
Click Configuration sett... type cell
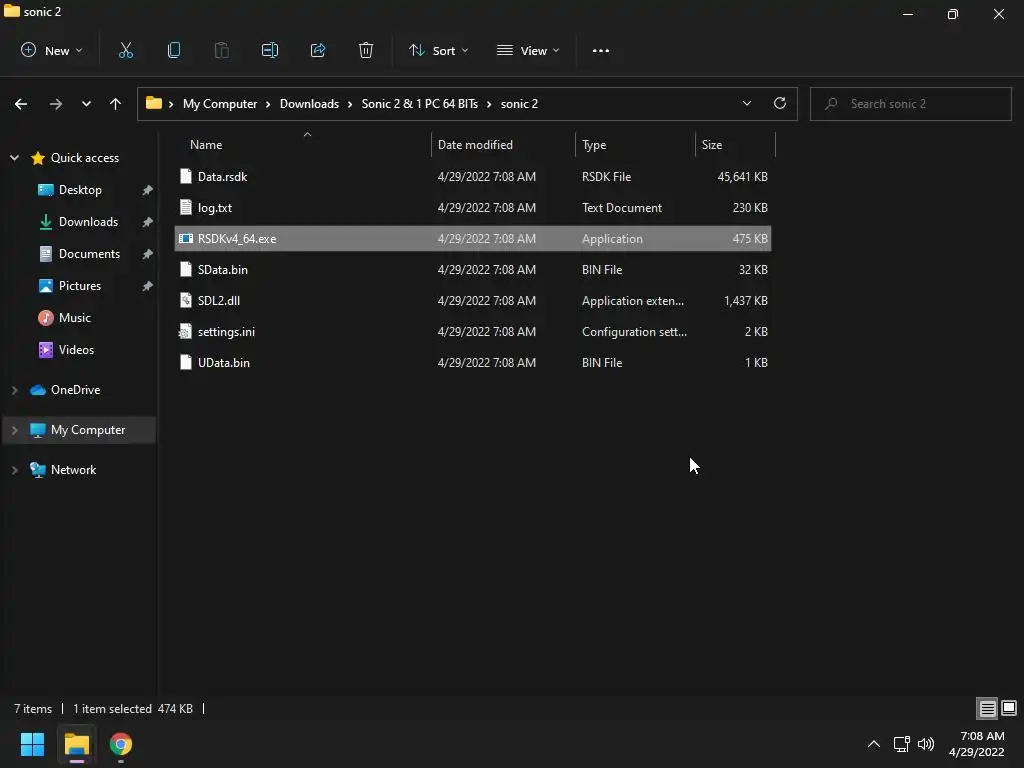634,332
